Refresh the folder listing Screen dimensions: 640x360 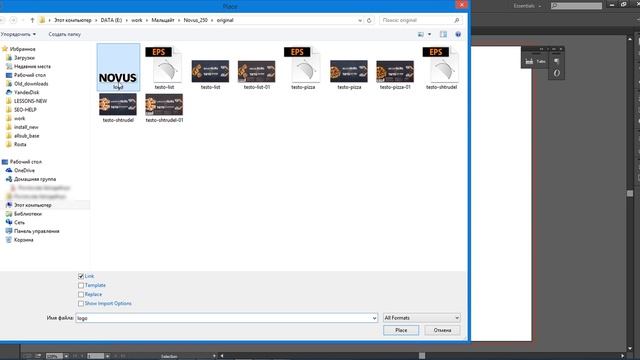pos(369,20)
